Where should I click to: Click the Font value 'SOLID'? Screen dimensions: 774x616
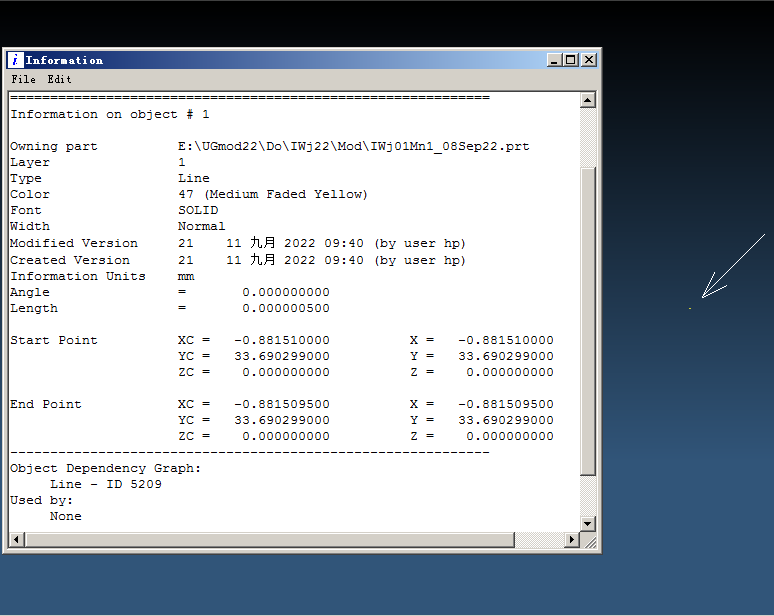198,210
